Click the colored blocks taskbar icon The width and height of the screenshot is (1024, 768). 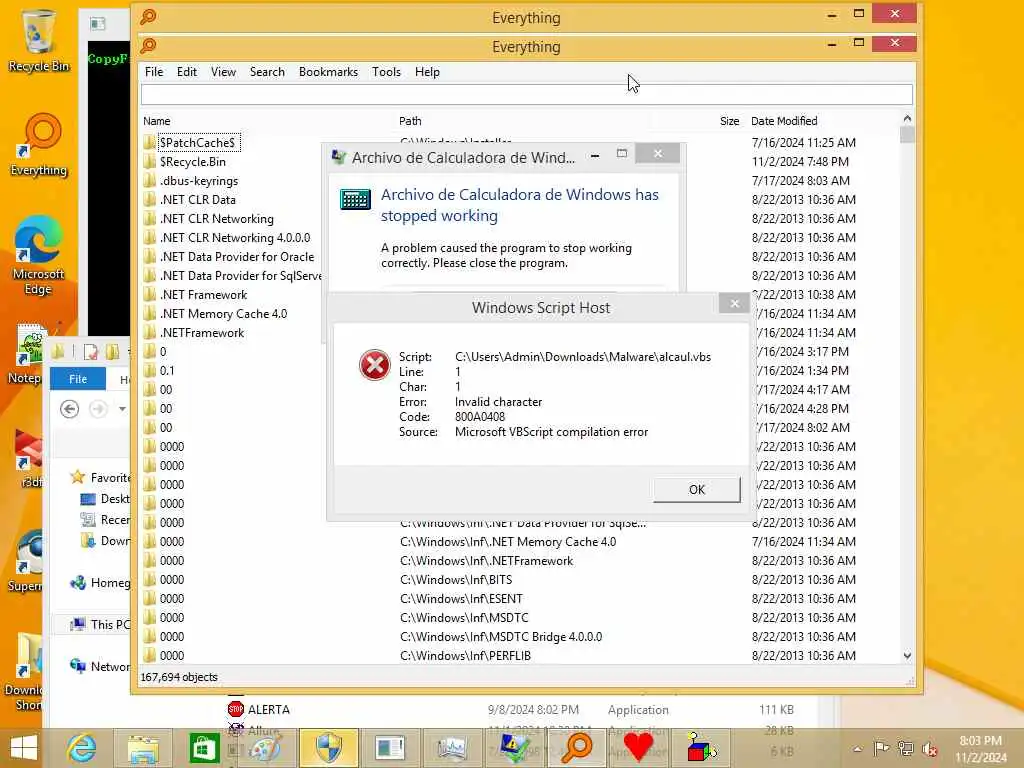701,748
